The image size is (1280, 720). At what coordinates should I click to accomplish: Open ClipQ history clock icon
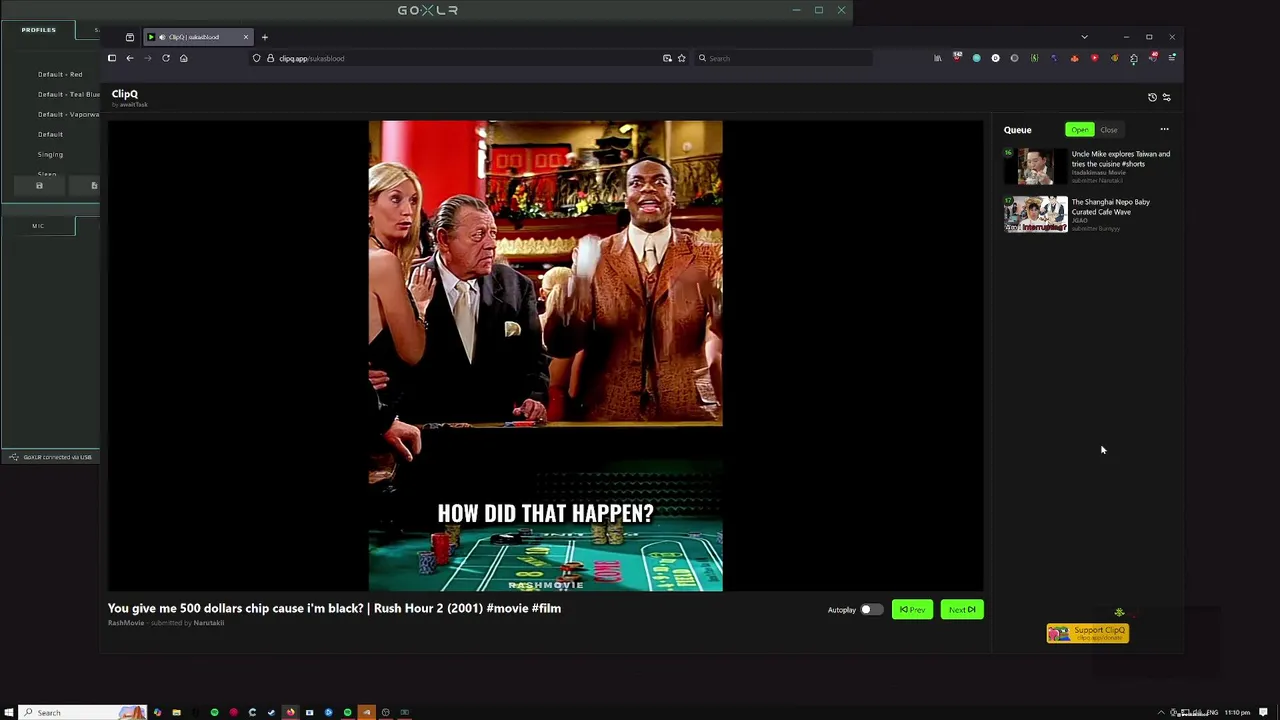point(1152,97)
